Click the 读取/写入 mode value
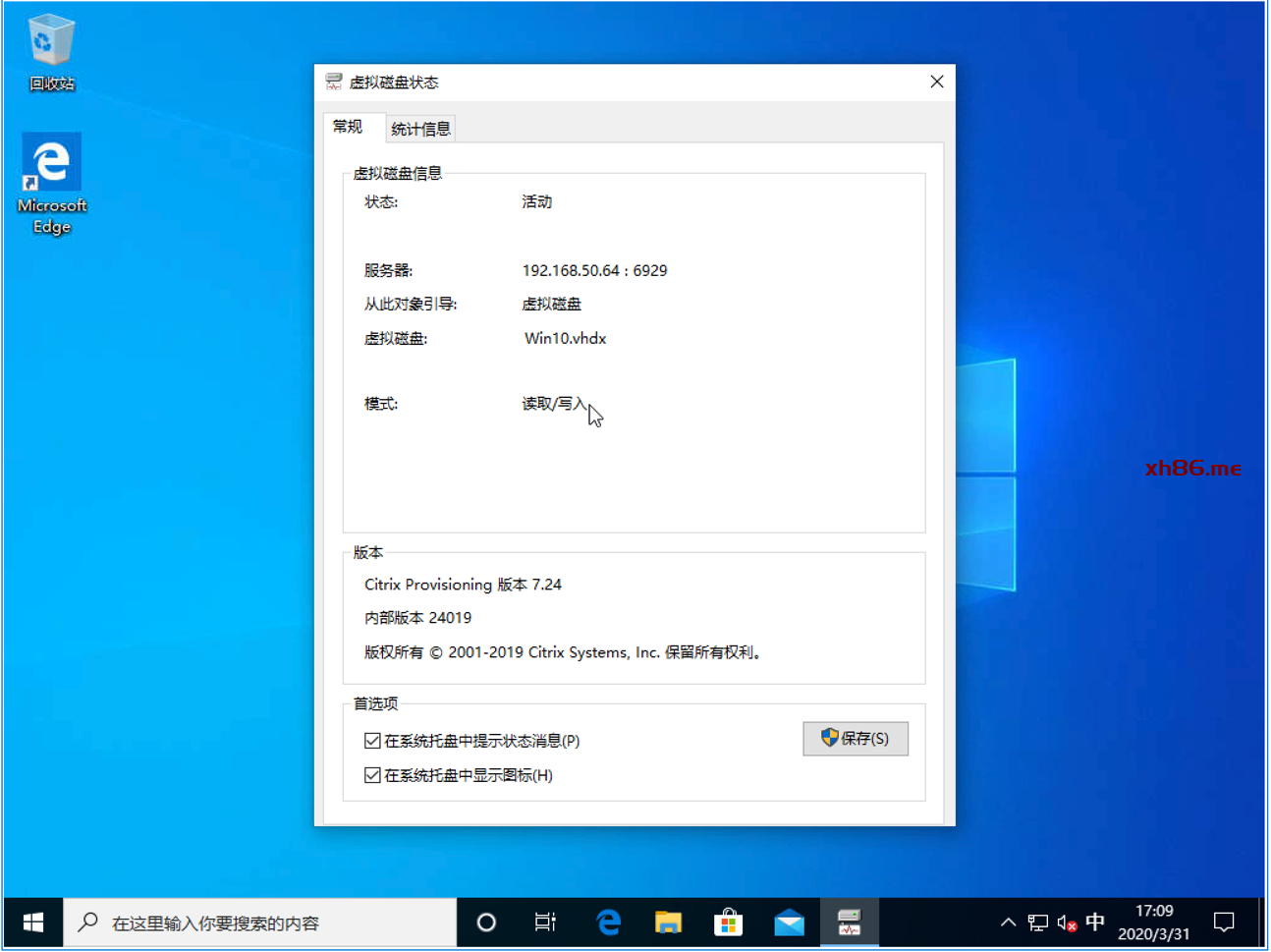The width and height of the screenshot is (1271, 952). pyautogui.click(x=554, y=404)
